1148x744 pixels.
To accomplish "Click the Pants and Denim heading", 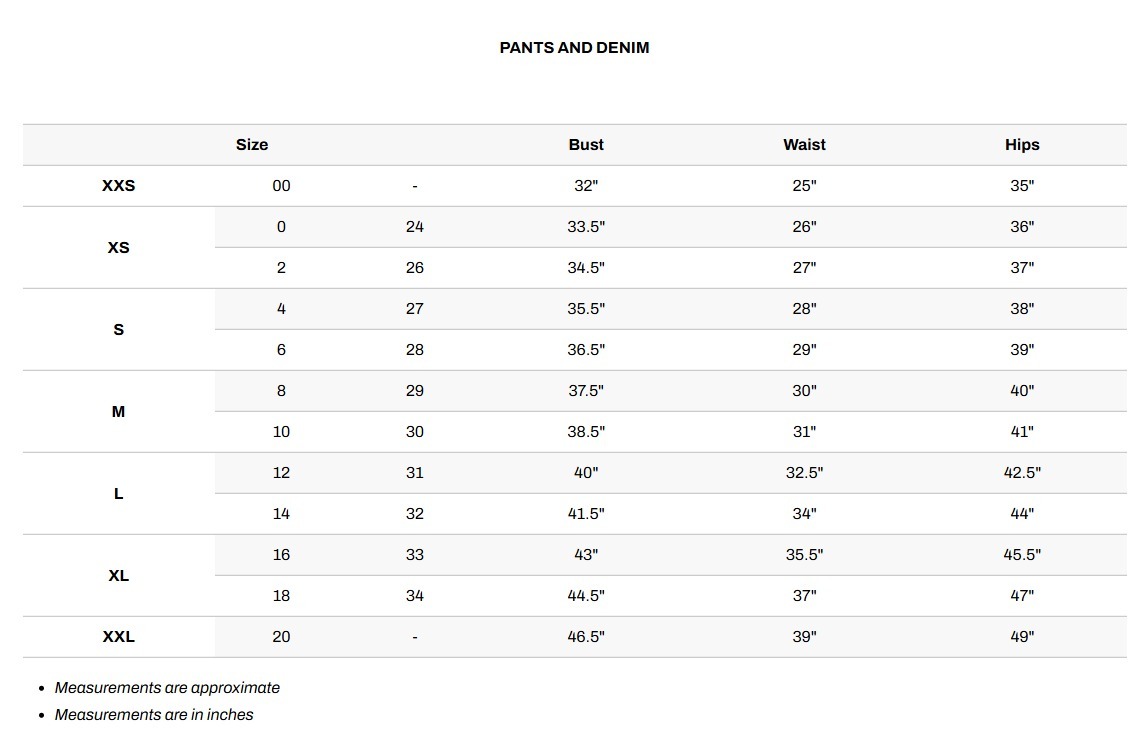I will point(574,48).
